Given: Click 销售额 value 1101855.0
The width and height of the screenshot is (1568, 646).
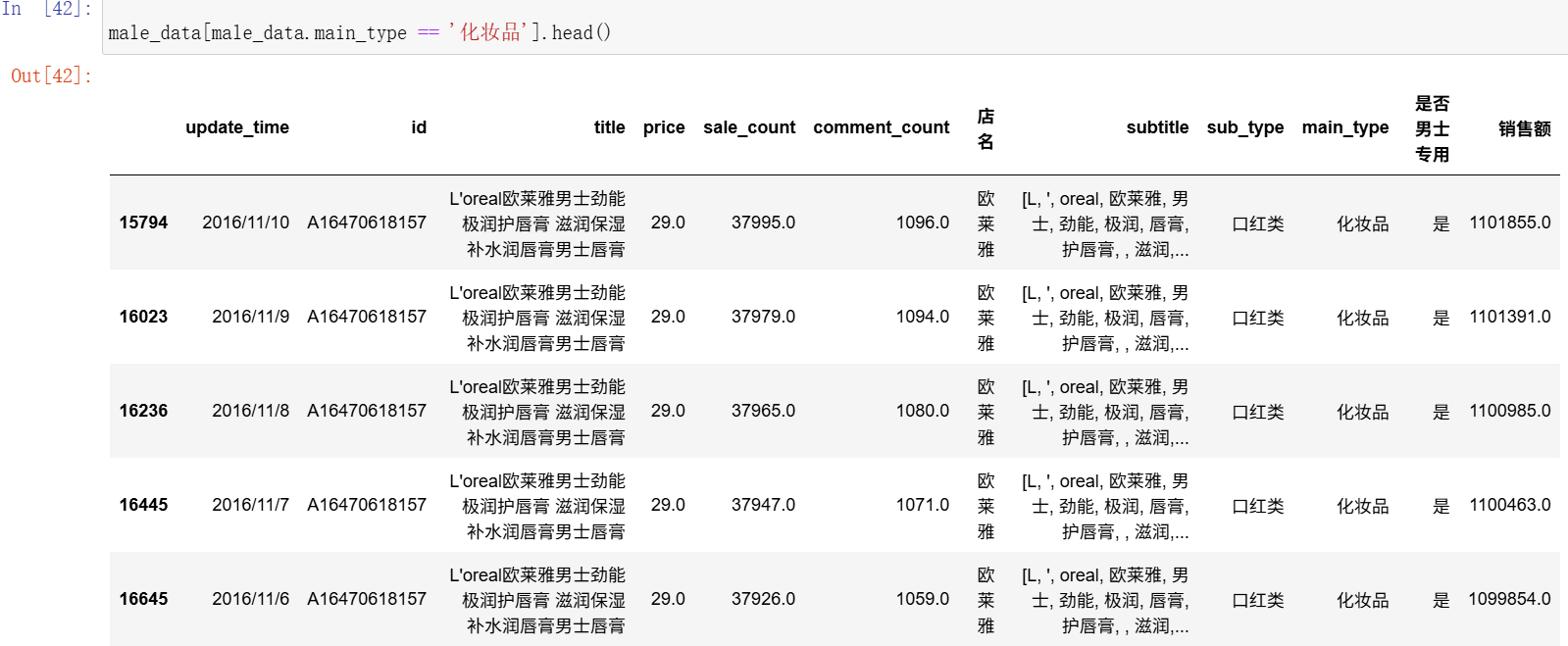Looking at the screenshot, I should tap(1510, 223).
